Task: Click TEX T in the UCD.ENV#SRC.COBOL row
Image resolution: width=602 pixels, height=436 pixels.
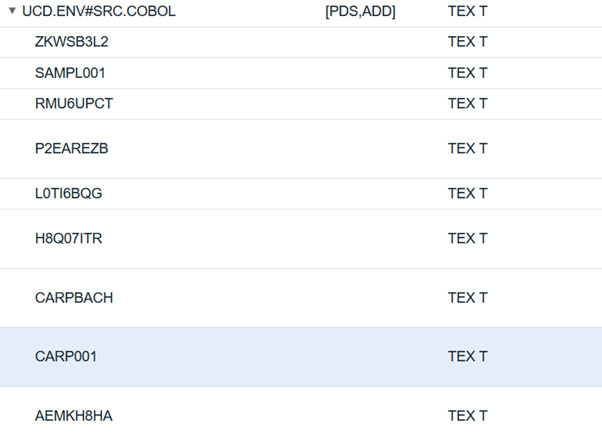Action: (467, 13)
